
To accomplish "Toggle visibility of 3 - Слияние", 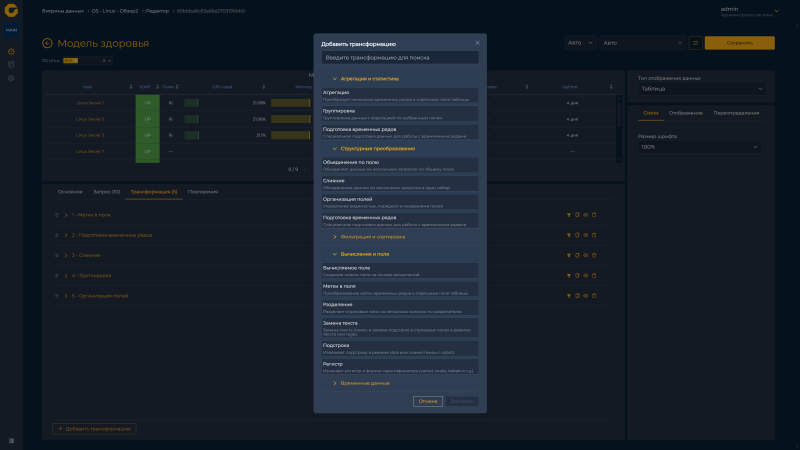I will [x=586, y=255].
